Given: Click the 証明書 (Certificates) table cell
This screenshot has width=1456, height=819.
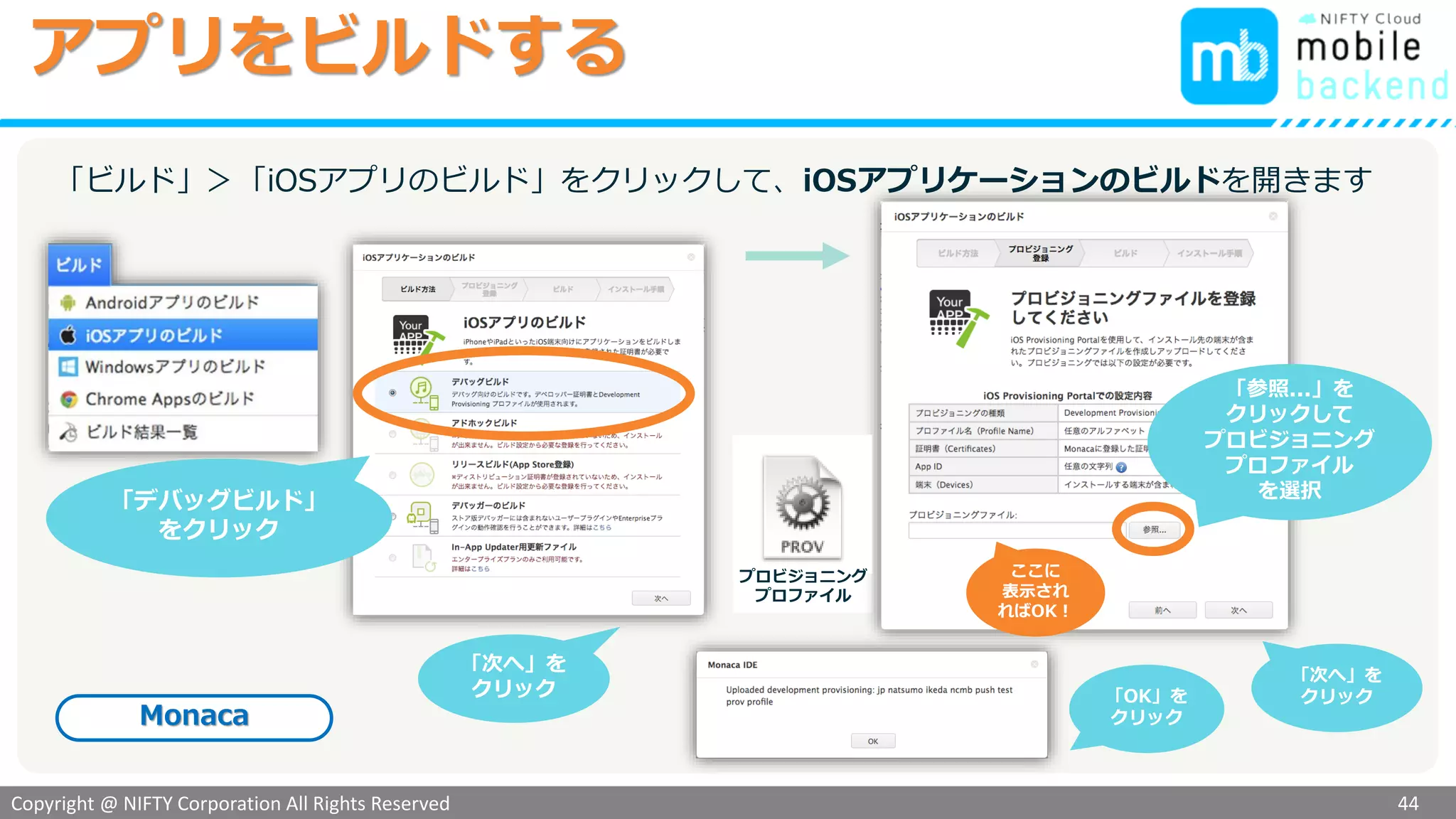Looking at the screenshot, I should [983, 449].
